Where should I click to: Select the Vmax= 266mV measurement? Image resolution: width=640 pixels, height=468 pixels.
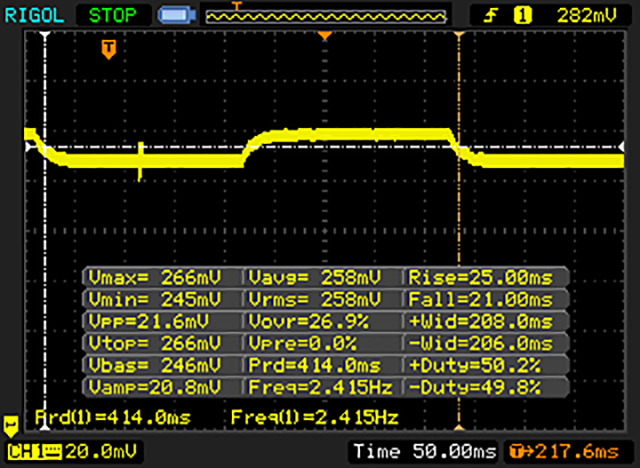point(163,277)
